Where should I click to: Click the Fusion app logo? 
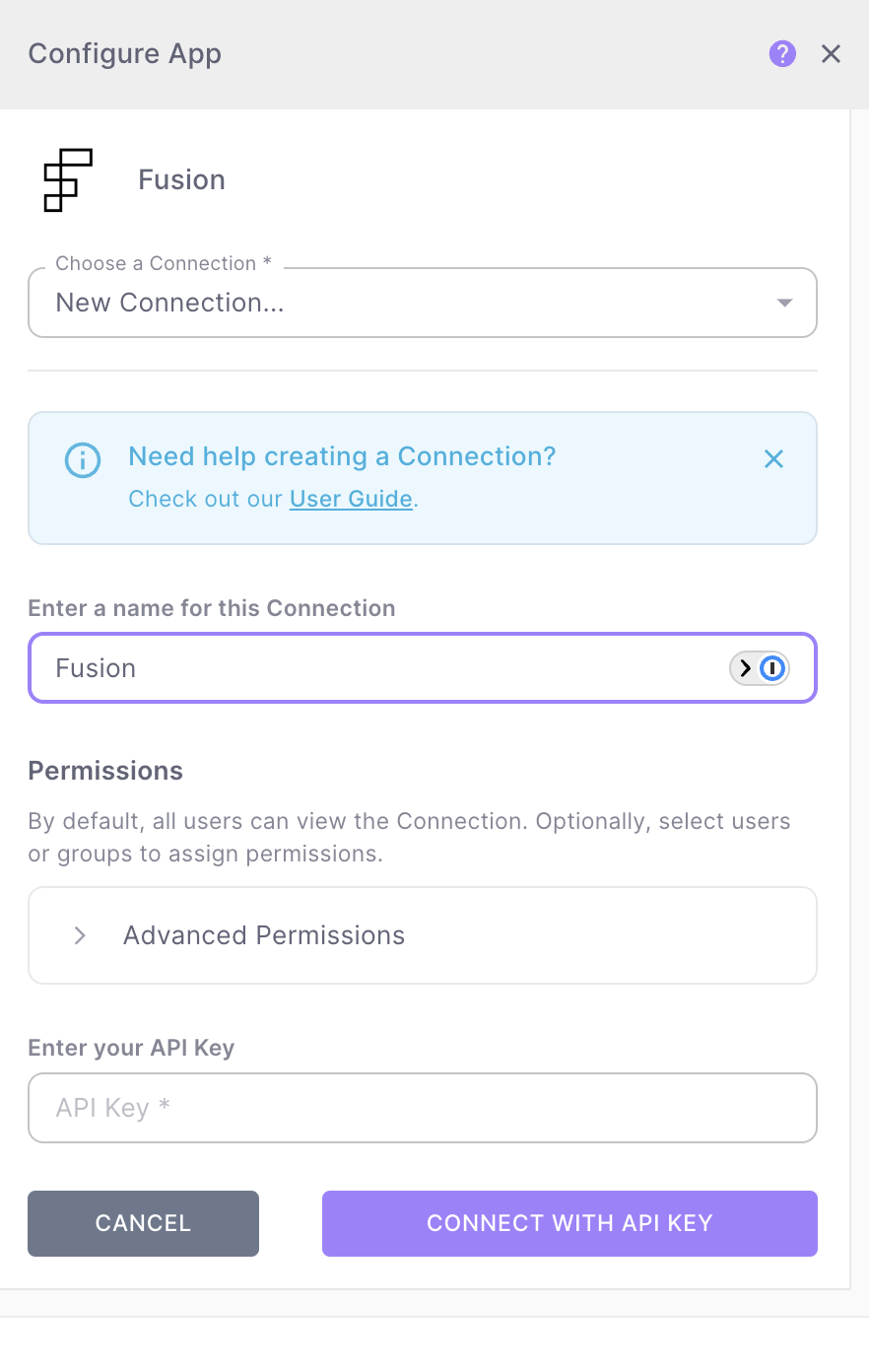pos(67,179)
